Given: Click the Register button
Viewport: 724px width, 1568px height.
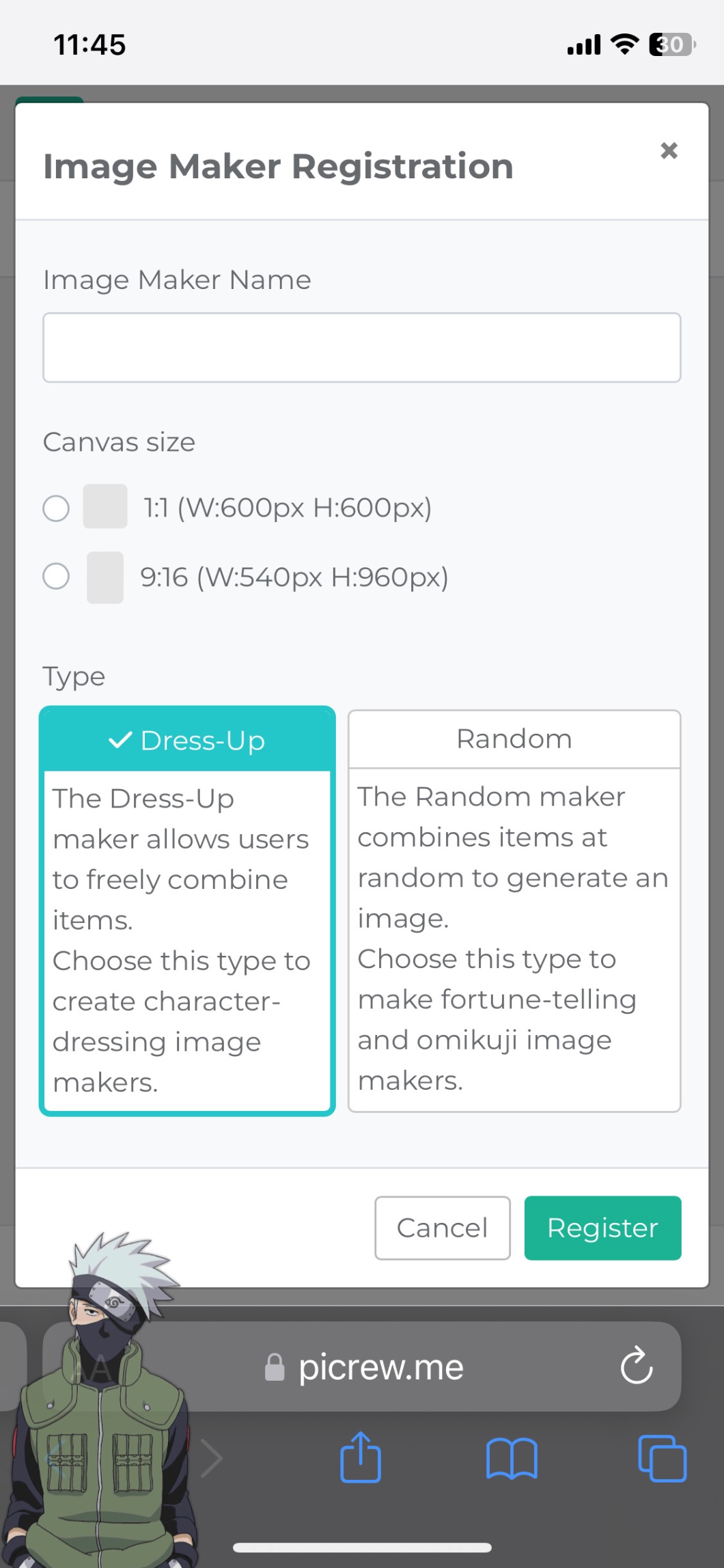Looking at the screenshot, I should [x=602, y=1228].
